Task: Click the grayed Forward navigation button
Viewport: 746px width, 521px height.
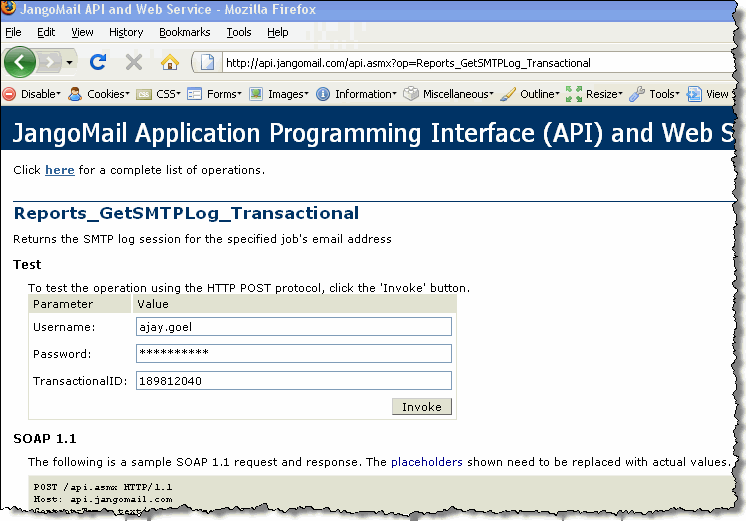Action: (x=49, y=62)
